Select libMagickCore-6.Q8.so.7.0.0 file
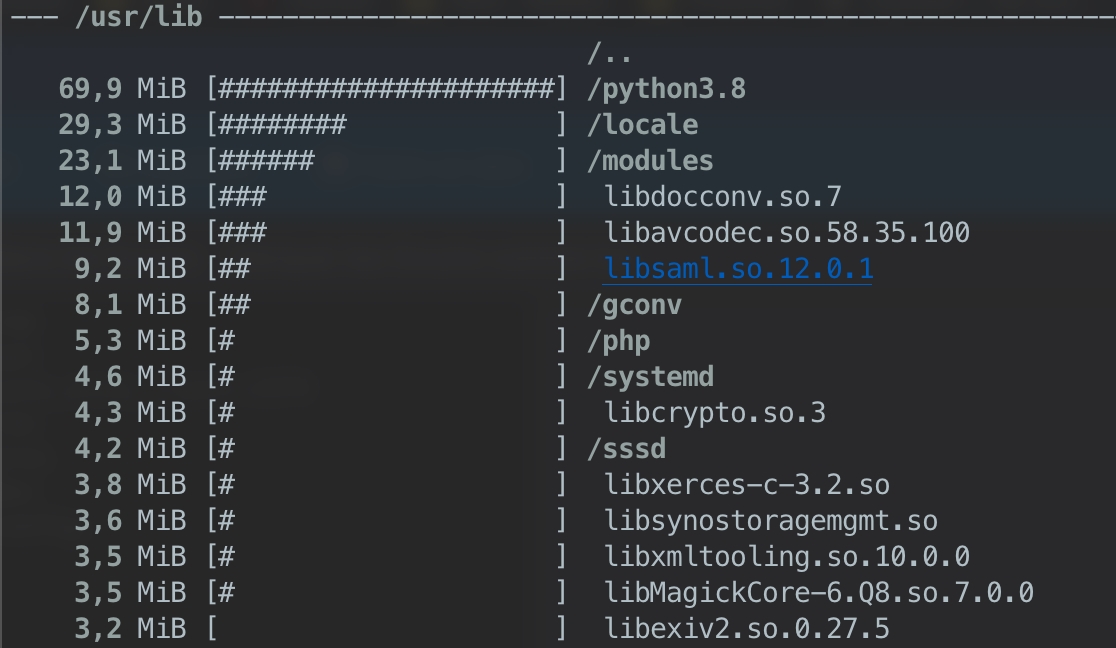Image resolution: width=1116 pixels, height=648 pixels. pos(818,592)
